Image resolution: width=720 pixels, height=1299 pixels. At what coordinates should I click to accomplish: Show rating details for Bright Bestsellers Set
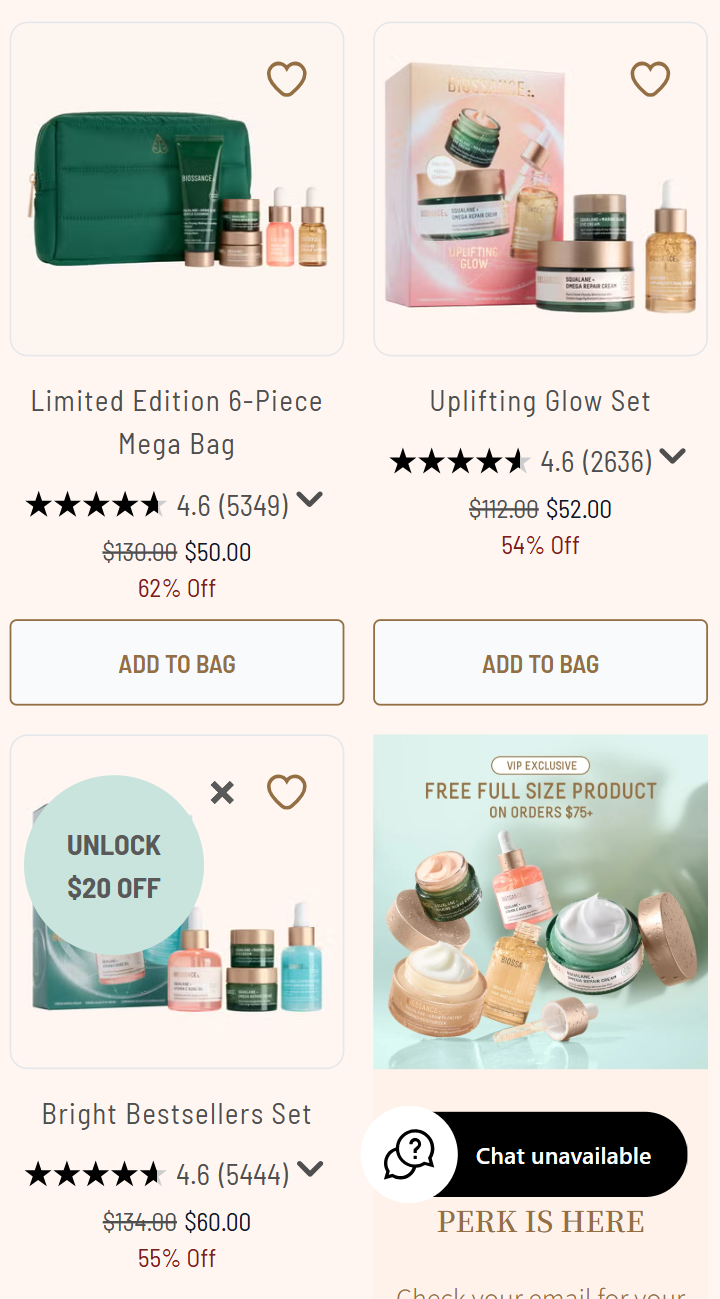310,1168
